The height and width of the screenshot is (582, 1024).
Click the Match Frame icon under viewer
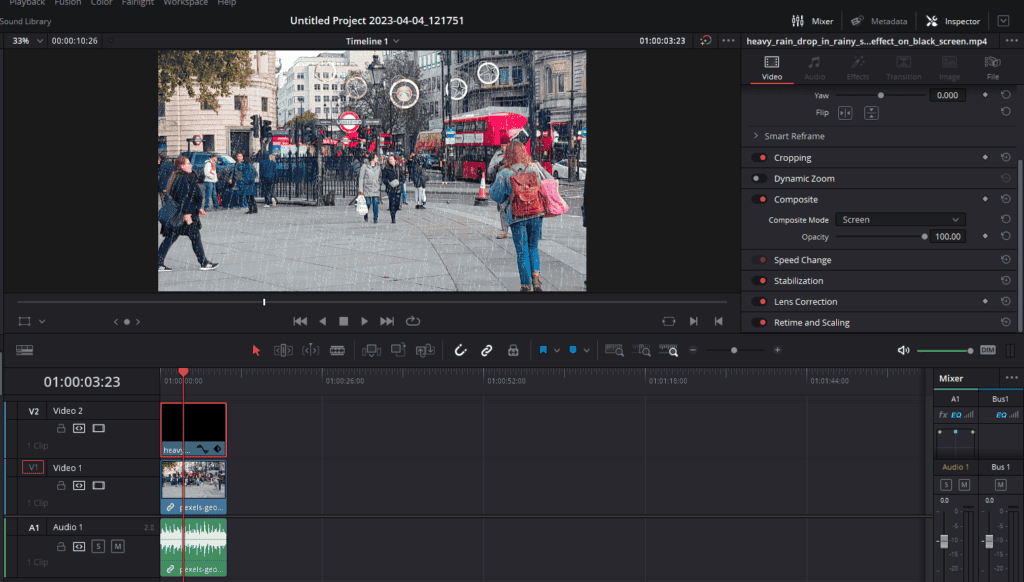click(x=668, y=321)
